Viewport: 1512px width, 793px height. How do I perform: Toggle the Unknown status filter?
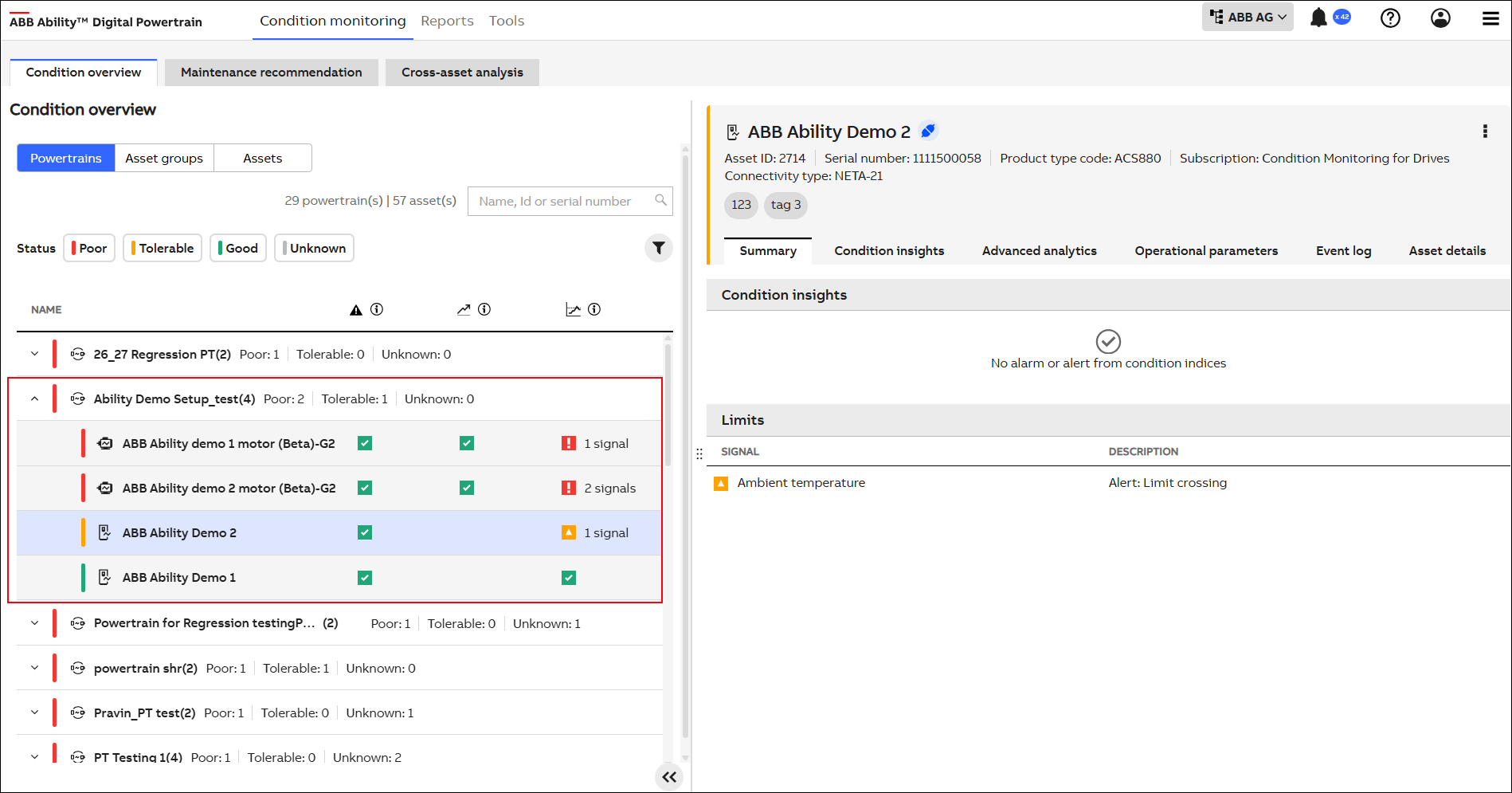[314, 248]
